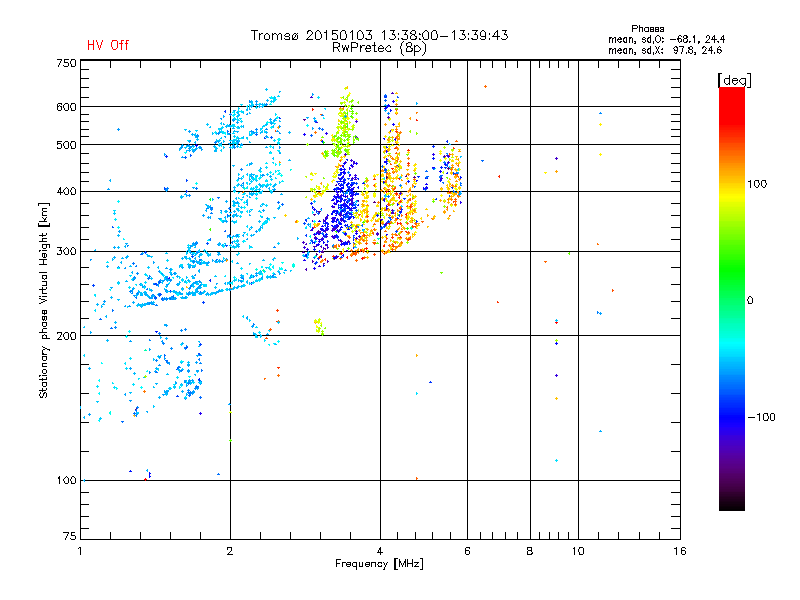Click the x-axis label "2"
This screenshot has width=800, height=600.
230,551
